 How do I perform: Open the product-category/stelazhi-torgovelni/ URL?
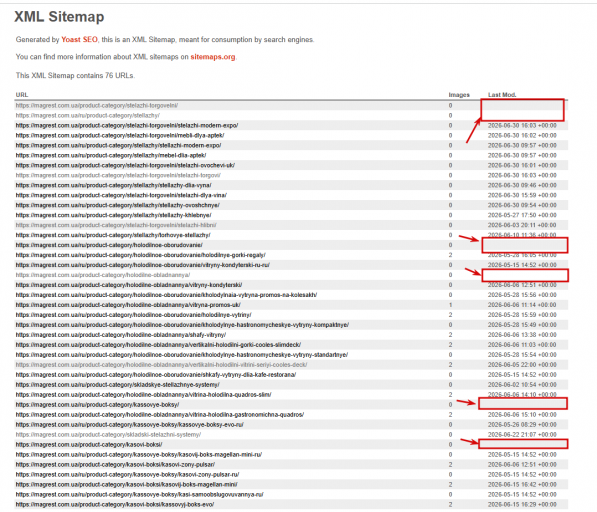click(97, 105)
